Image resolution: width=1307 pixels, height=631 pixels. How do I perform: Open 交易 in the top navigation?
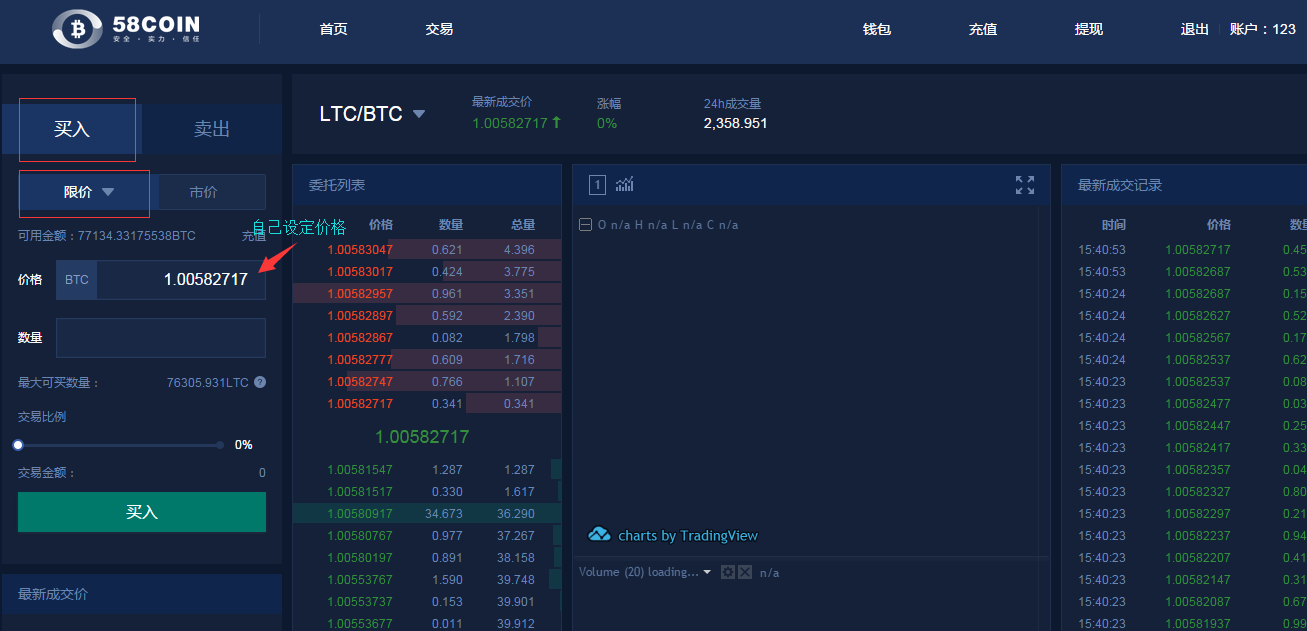[x=439, y=29]
